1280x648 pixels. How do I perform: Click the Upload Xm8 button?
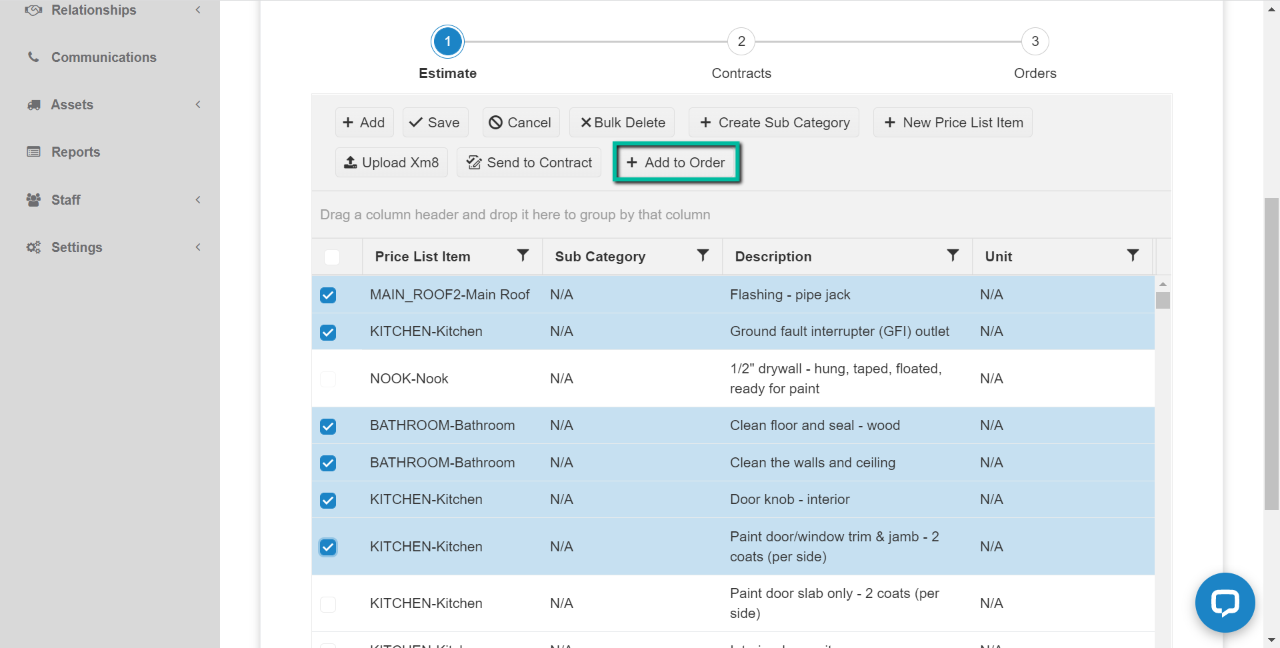391,163
